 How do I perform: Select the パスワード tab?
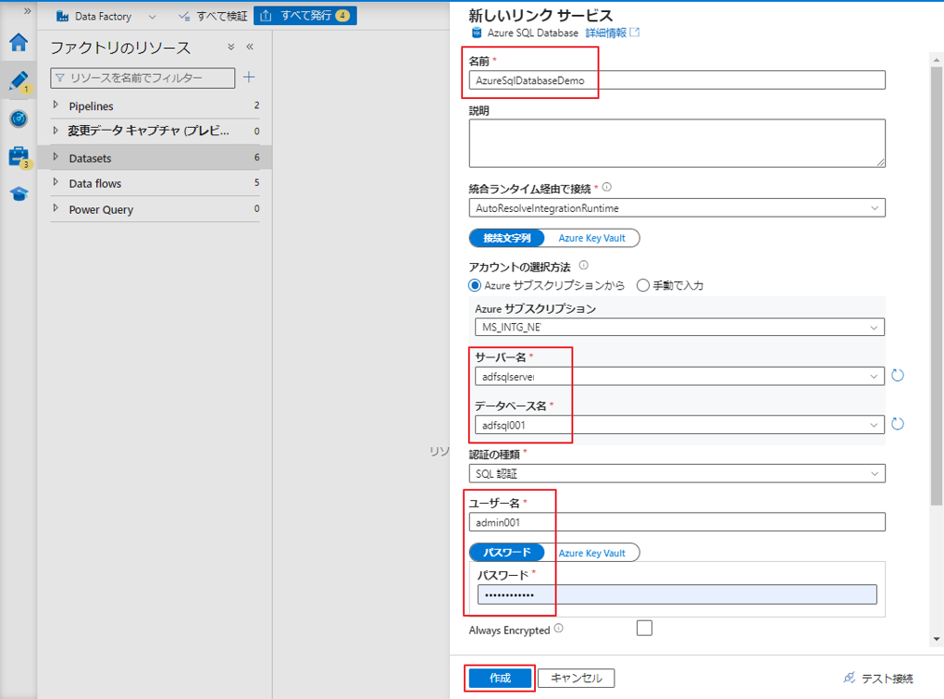pos(507,553)
